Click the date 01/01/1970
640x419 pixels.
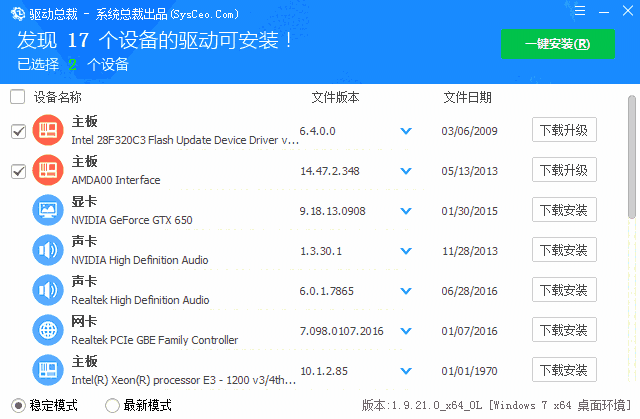click(469, 371)
